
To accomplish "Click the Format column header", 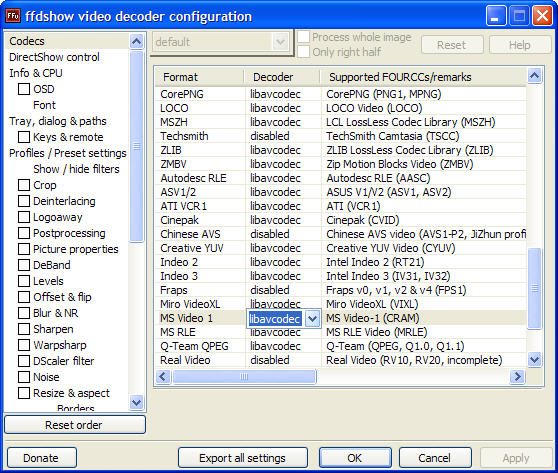I will pos(199,77).
